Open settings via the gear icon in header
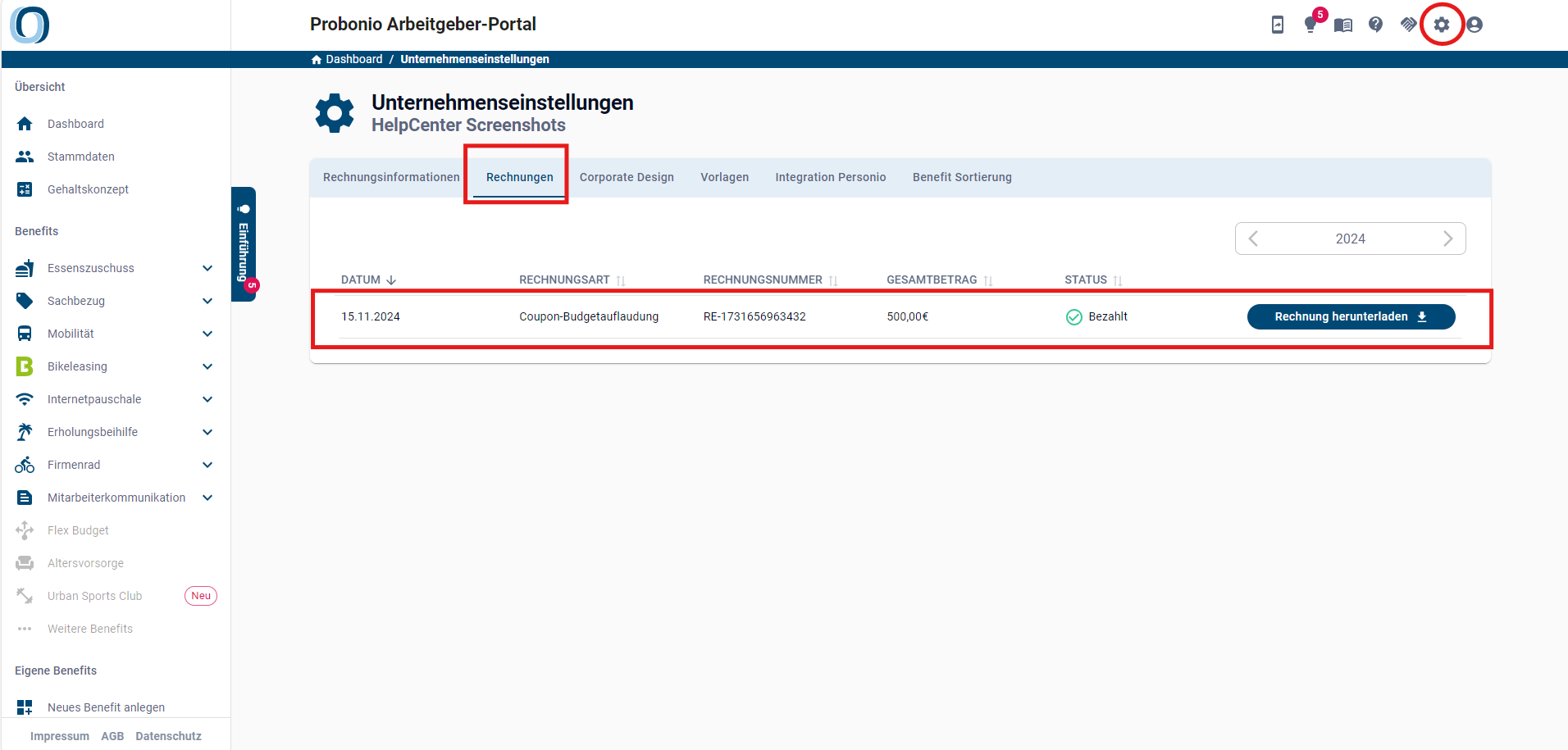The image size is (1568, 750). [x=1442, y=25]
